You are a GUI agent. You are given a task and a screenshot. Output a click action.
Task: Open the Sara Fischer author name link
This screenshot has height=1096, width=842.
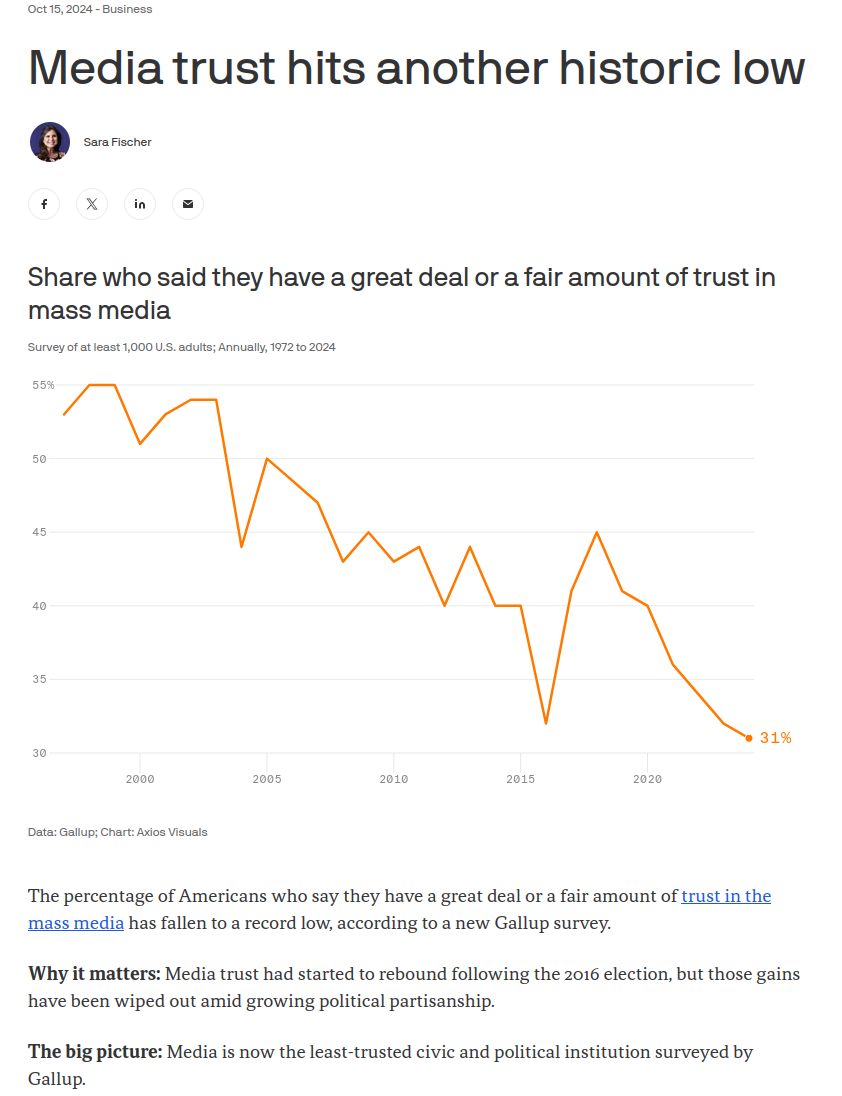[x=117, y=142]
